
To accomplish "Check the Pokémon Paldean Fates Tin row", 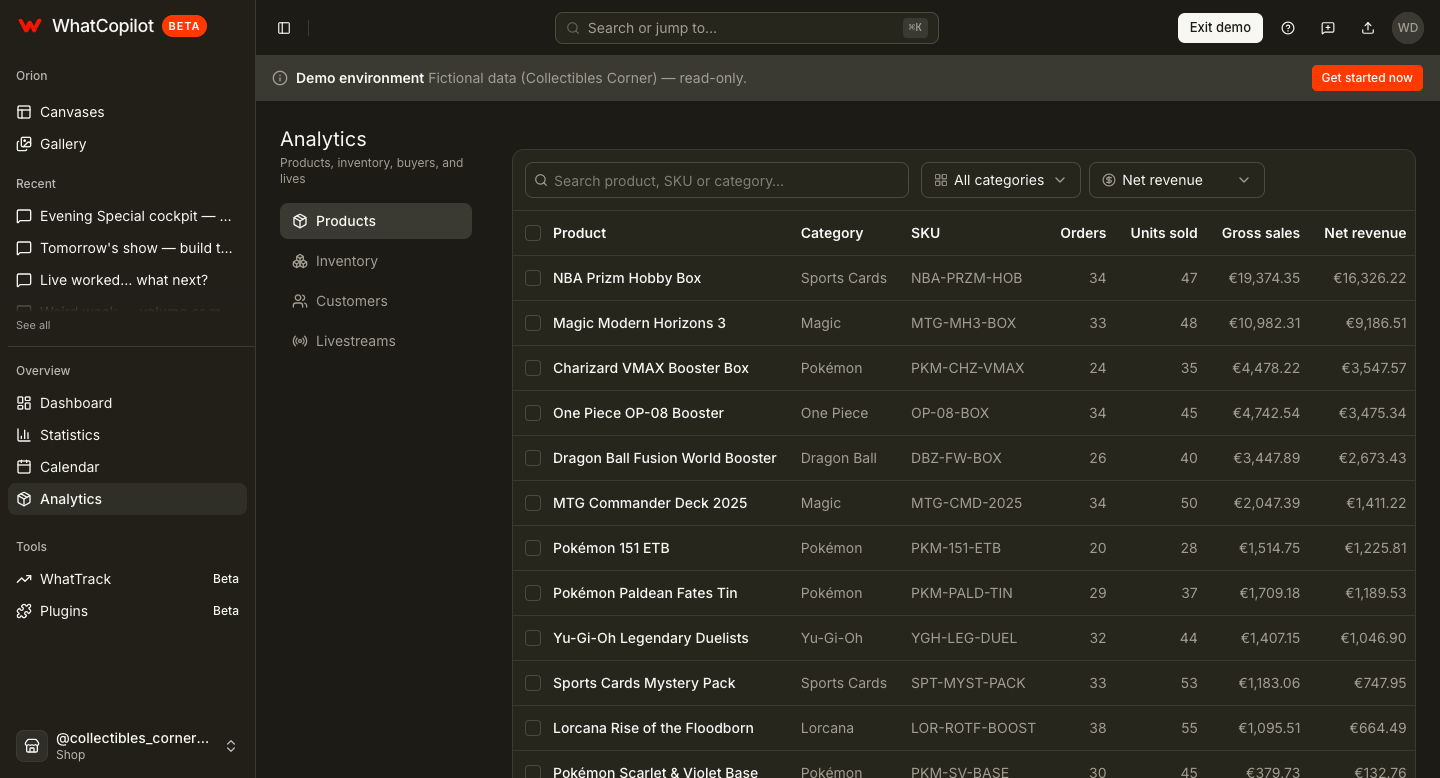I will [533, 593].
